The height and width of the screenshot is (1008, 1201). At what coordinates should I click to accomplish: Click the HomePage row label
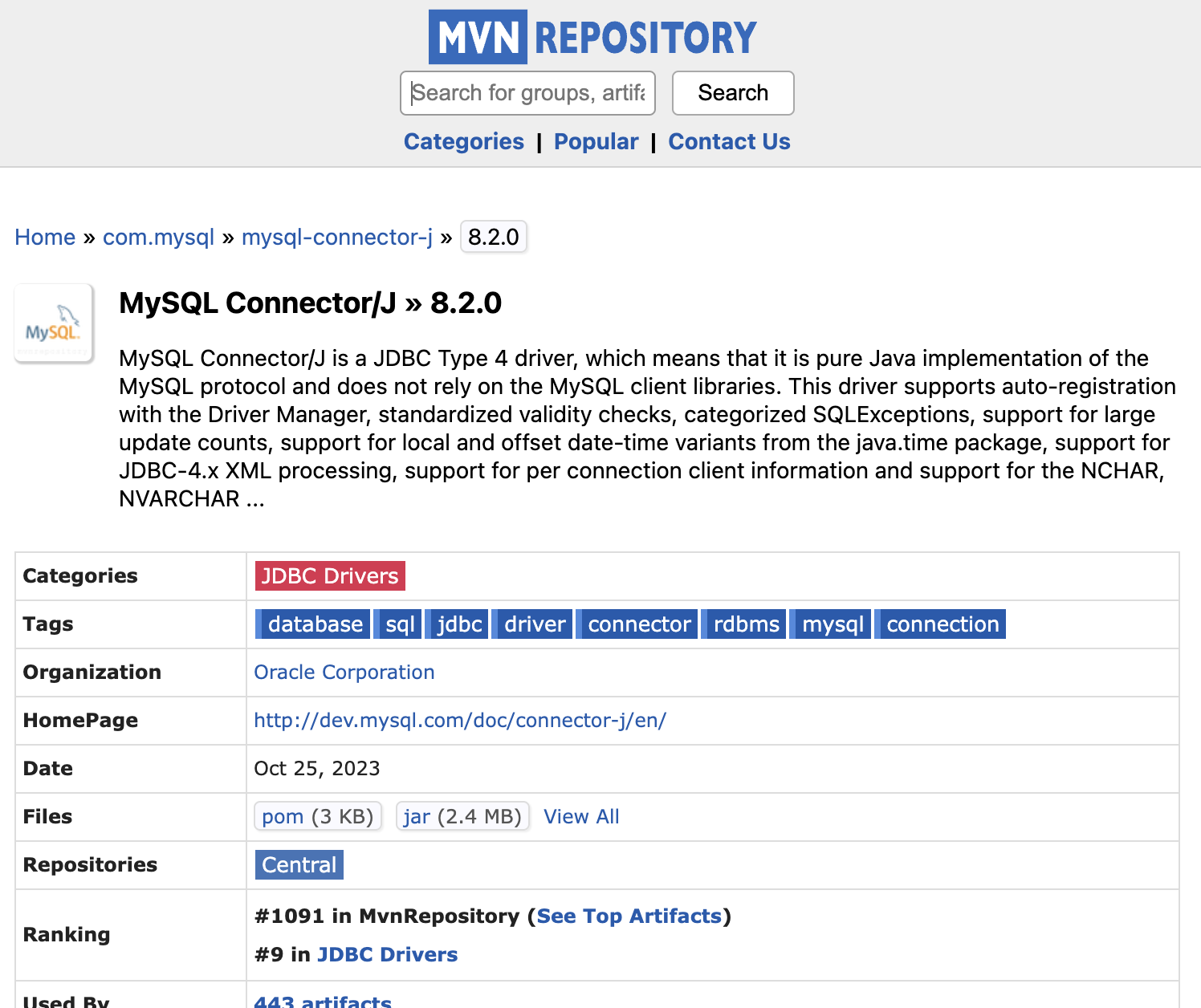click(x=80, y=721)
